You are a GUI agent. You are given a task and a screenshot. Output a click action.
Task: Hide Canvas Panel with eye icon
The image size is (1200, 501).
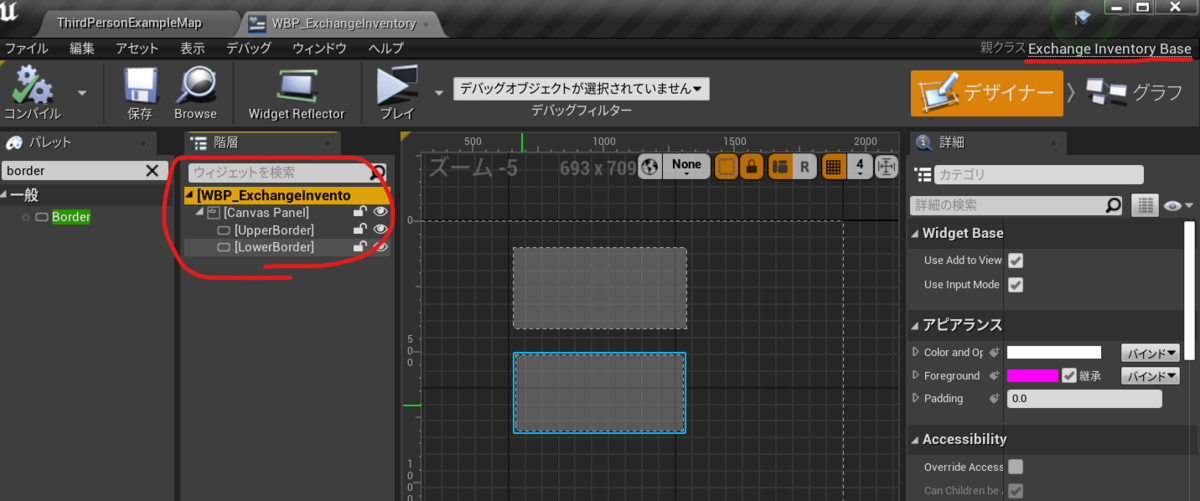click(x=380, y=213)
